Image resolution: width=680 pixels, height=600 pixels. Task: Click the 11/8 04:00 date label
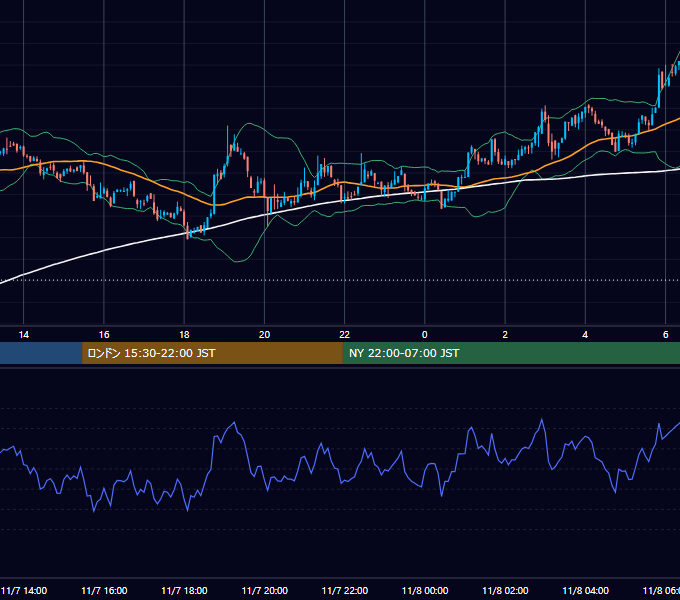pyautogui.click(x=585, y=590)
